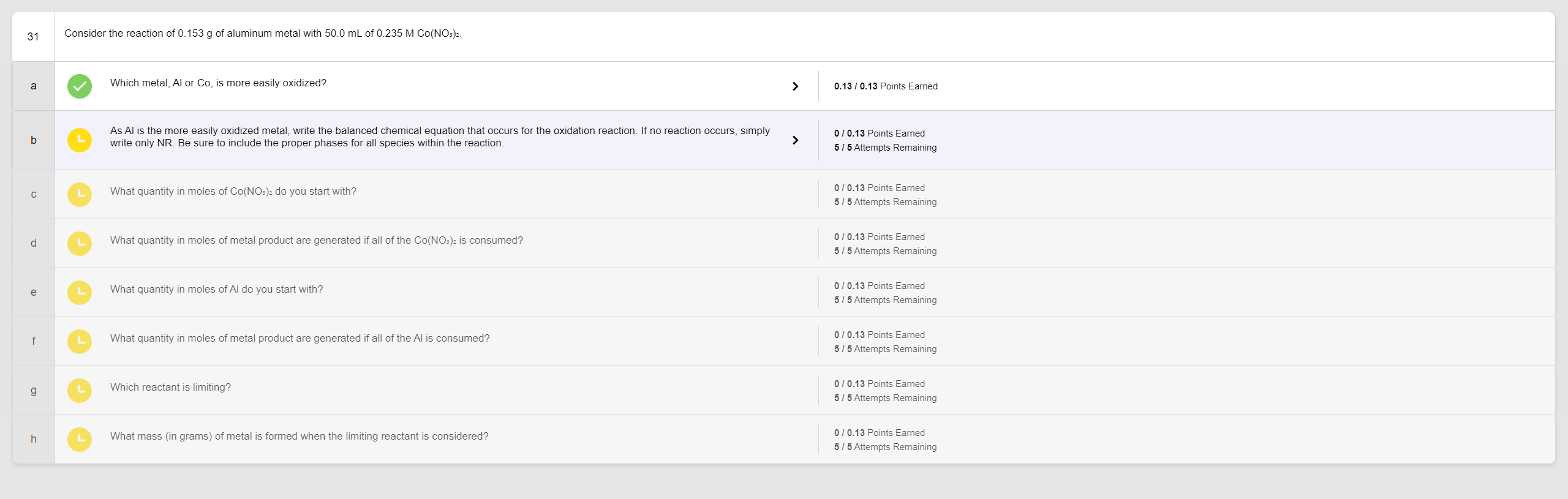Open the question about which metal is more easily oxidized
Viewport: 1568px width, 499px height.
click(218, 83)
